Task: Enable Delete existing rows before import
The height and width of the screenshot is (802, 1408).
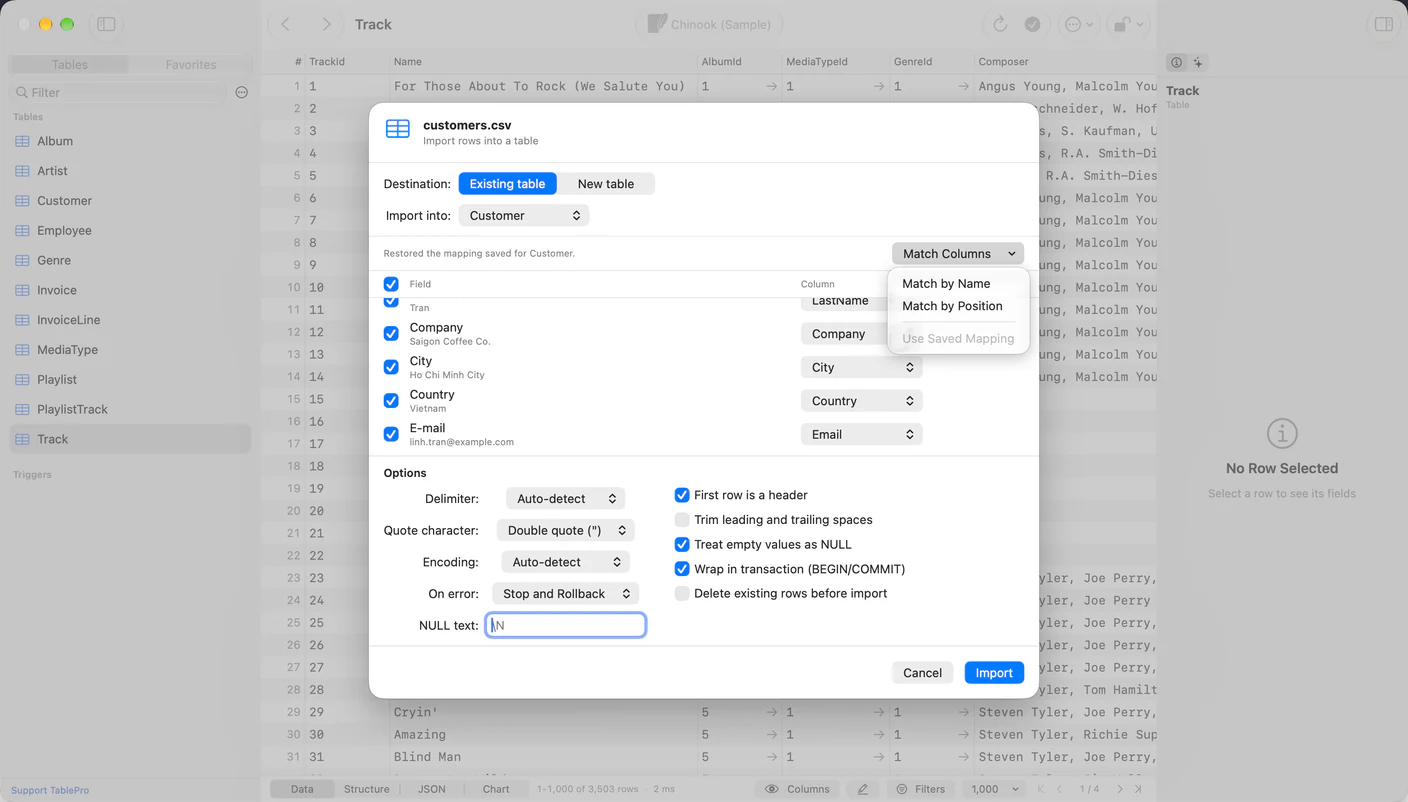Action: 682,594
